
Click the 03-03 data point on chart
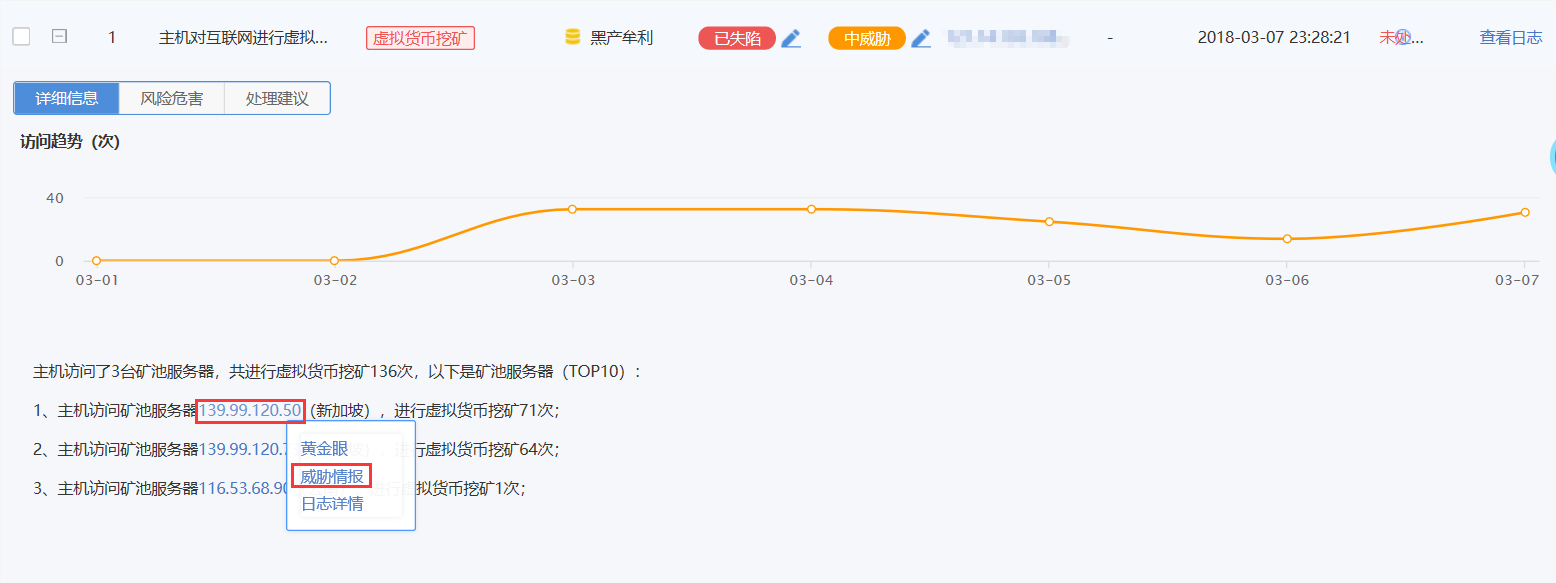(572, 209)
